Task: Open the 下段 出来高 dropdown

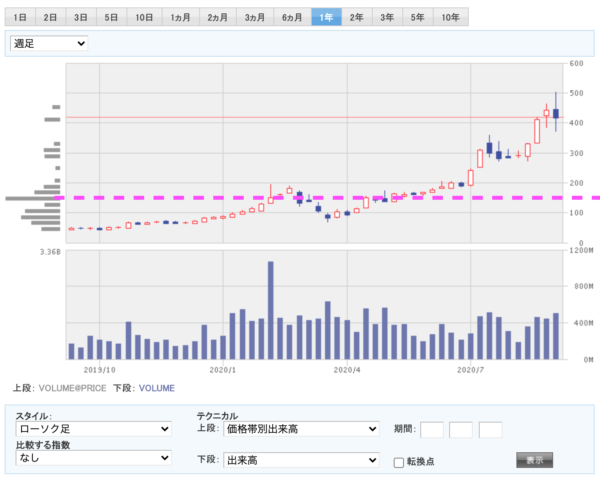Action: (301, 460)
